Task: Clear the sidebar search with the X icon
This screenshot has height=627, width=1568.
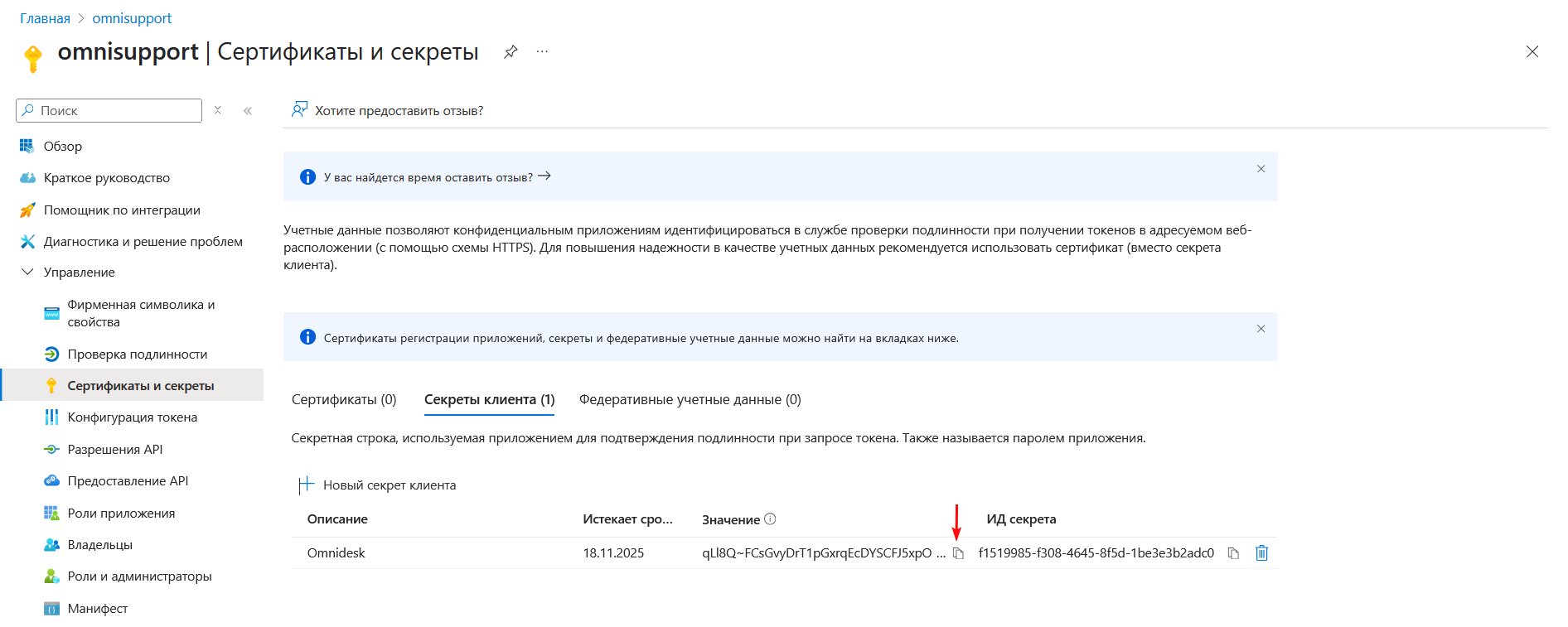Action: [x=218, y=110]
